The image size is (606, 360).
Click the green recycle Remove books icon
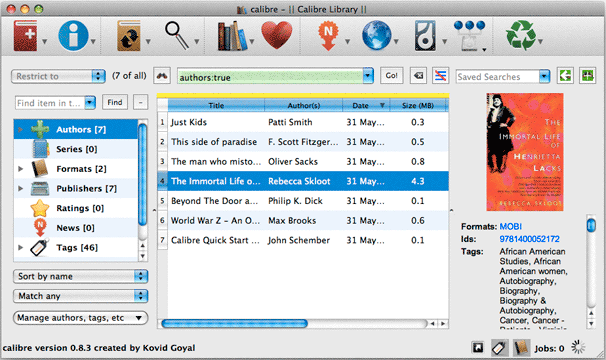pyautogui.click(x=521, y=36)
